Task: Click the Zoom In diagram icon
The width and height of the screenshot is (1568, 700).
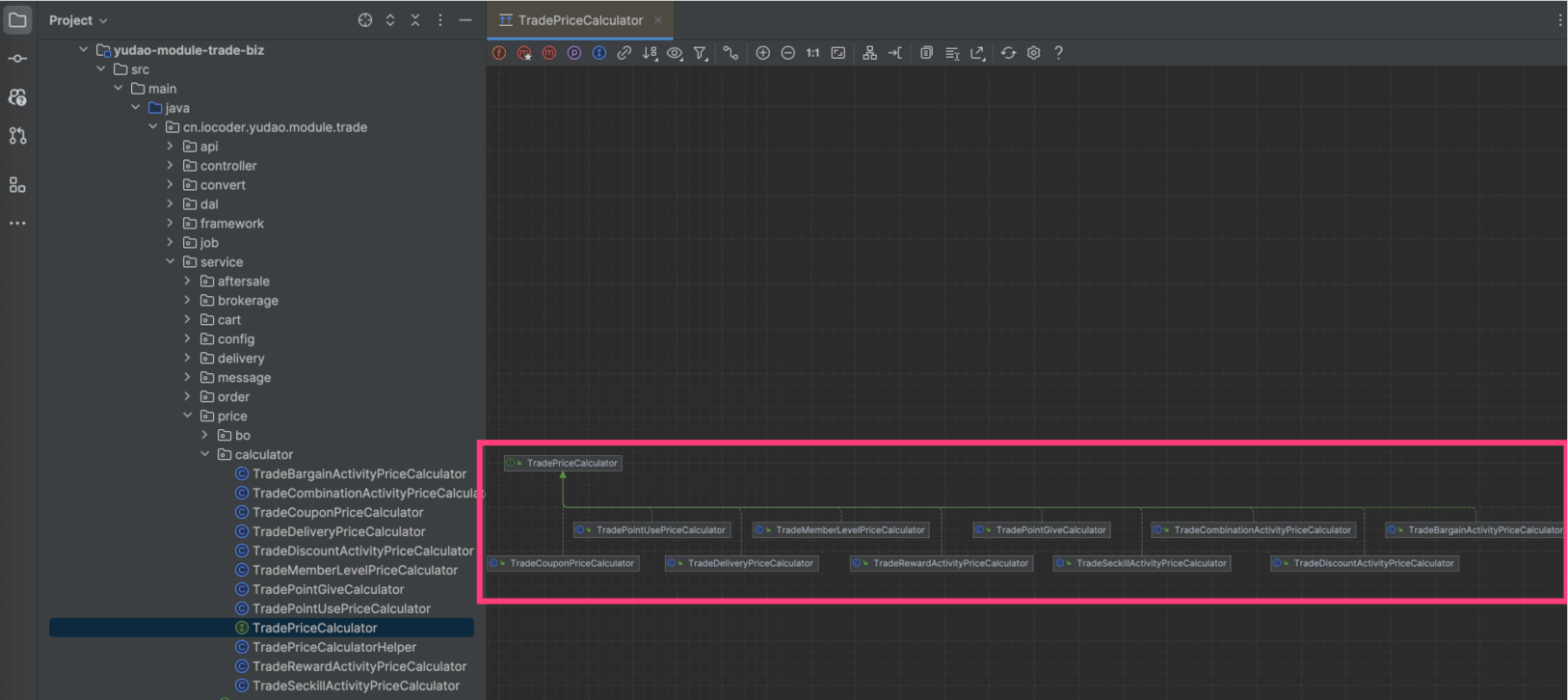Action: coord(762,53)
